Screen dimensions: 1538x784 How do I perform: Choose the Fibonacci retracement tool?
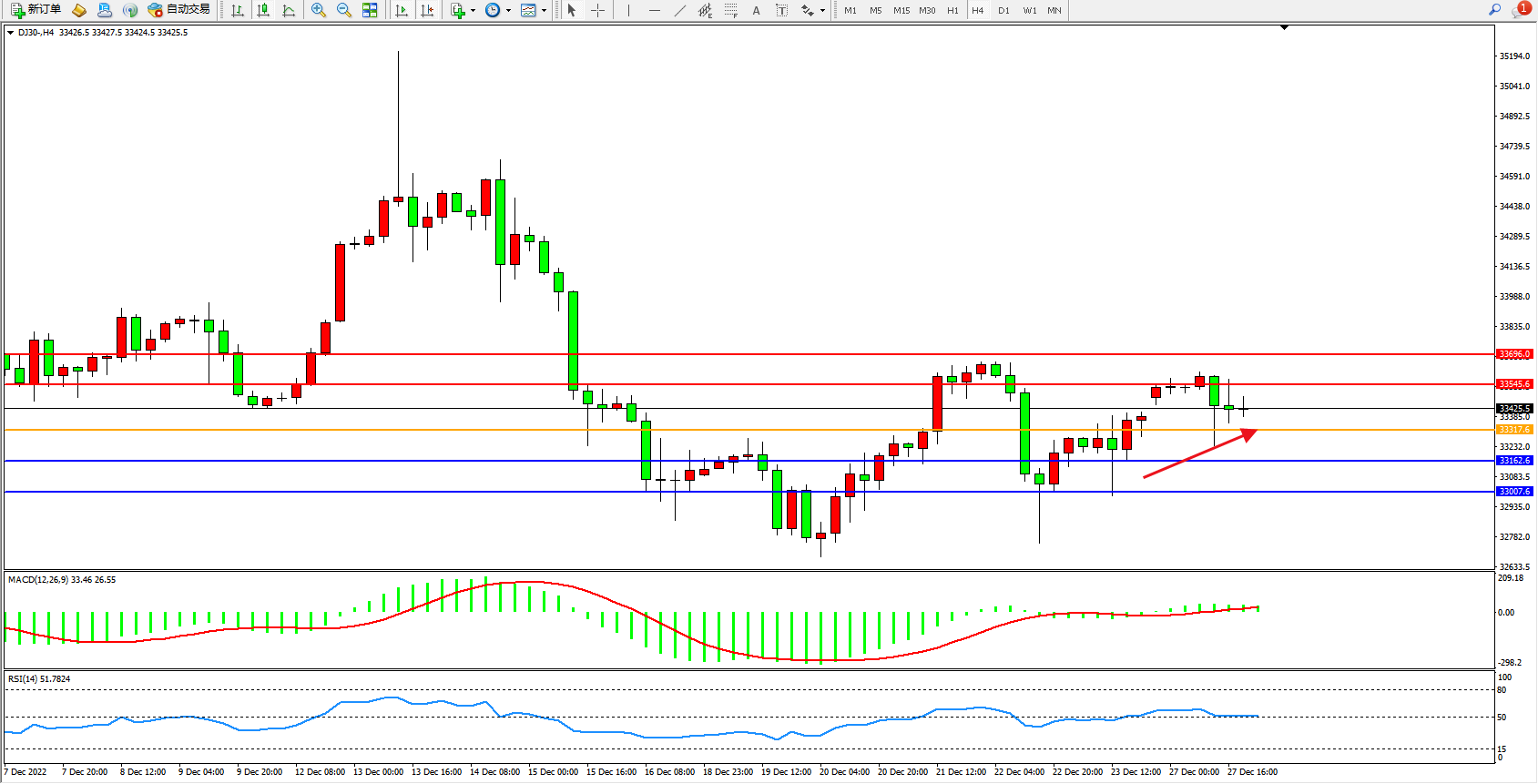[730, 10]
